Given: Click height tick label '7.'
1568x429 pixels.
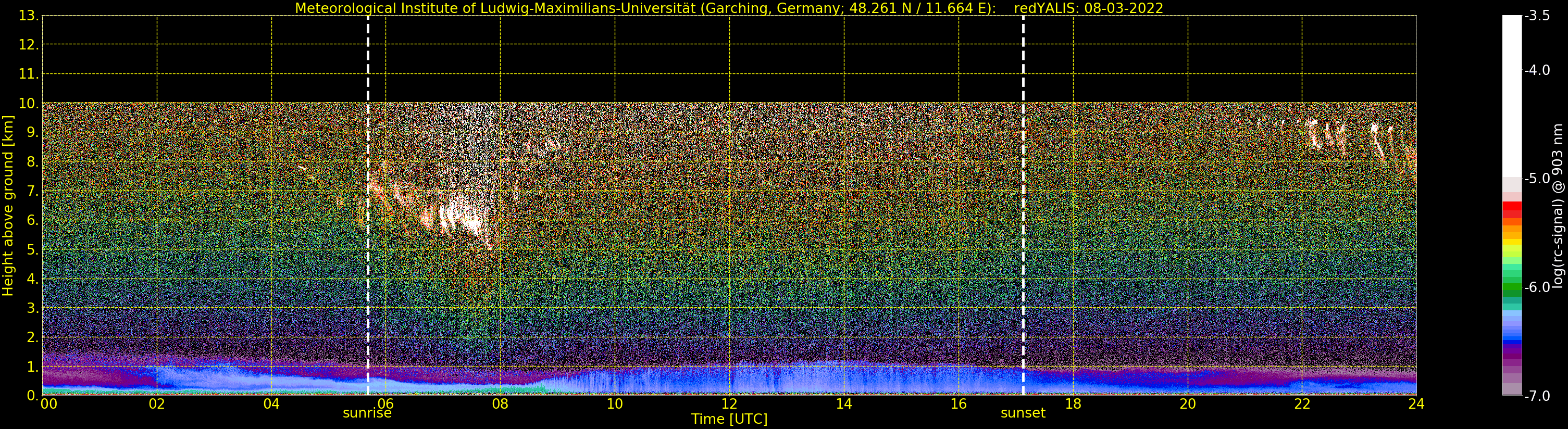Looking at the screenshot, I should point(33,191).
